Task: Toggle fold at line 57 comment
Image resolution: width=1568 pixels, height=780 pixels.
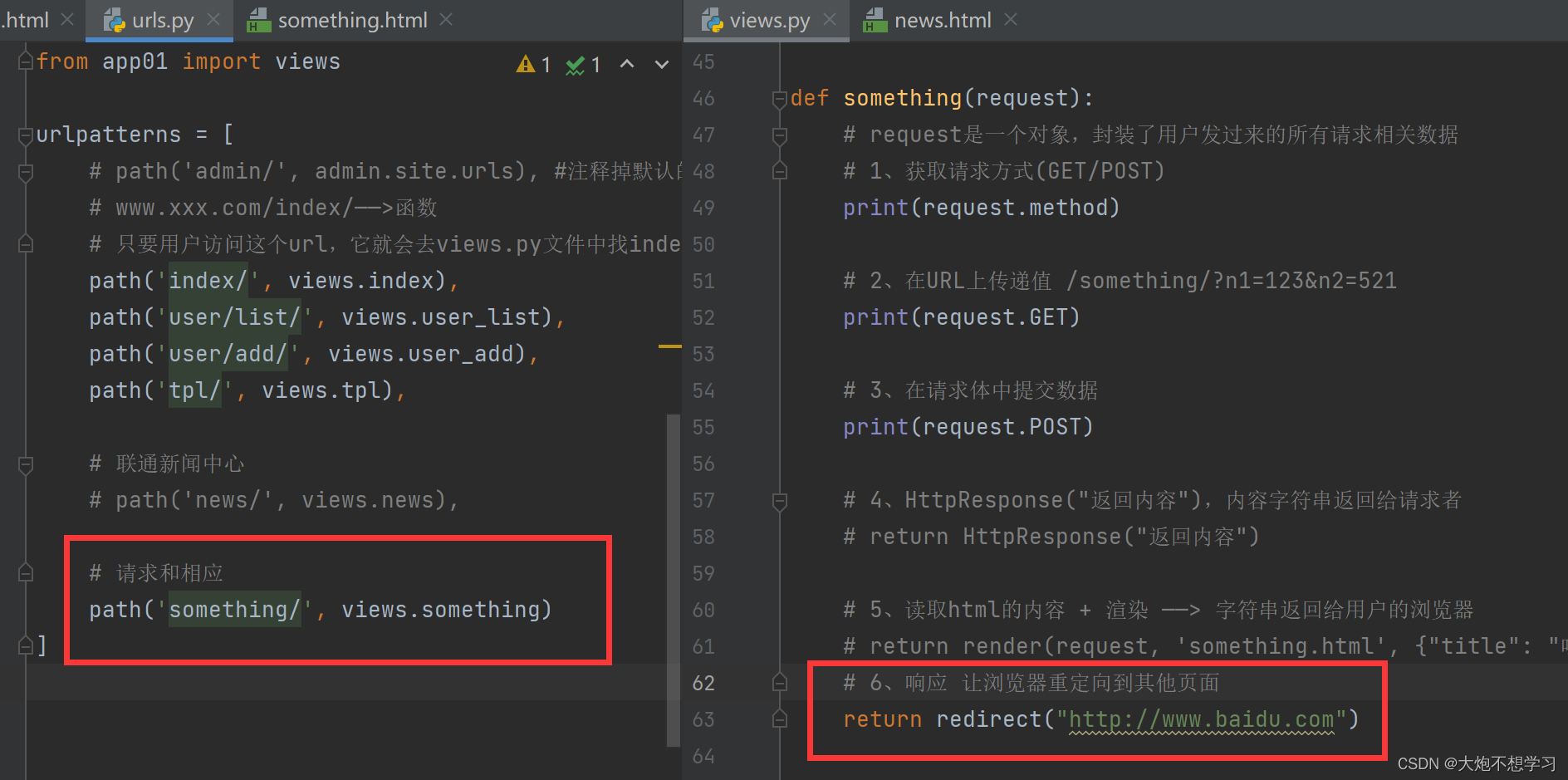Action: coord(779,501)
